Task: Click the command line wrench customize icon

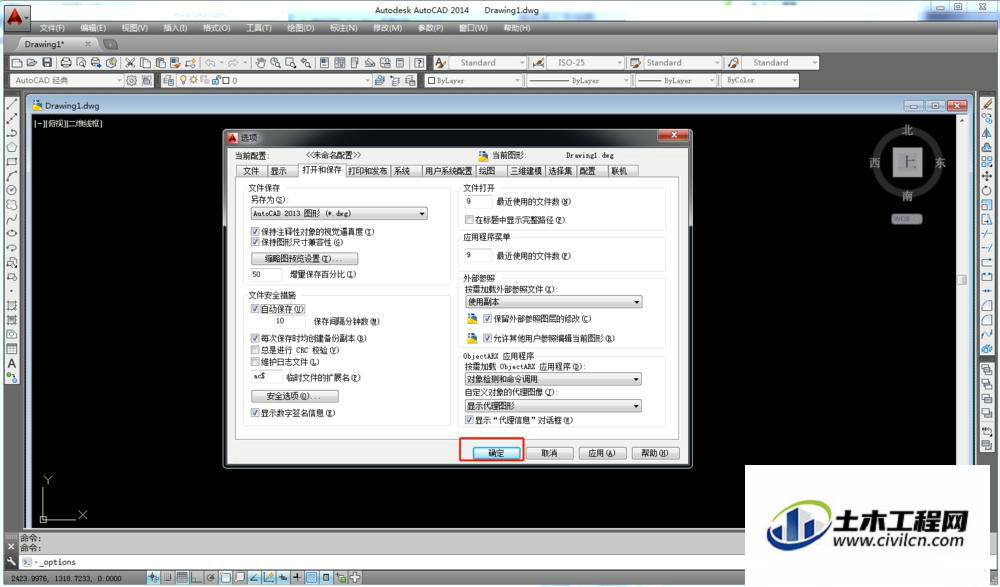Action: point(11,561)
